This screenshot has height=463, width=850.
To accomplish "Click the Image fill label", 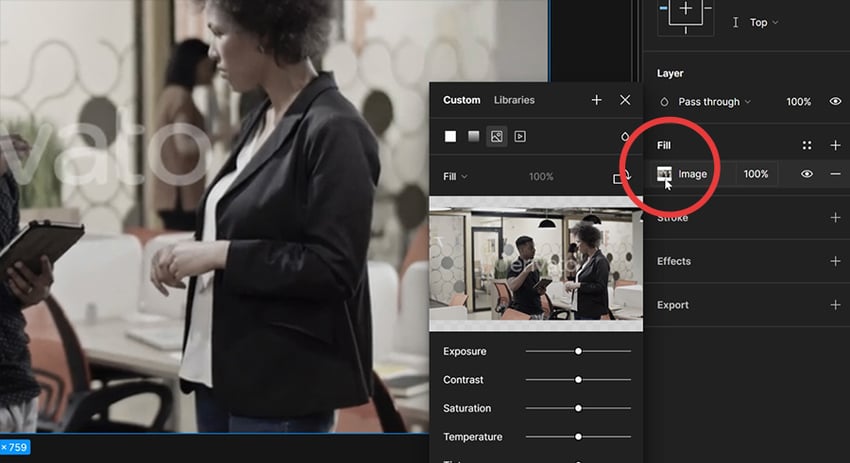I will pos(692,174).
